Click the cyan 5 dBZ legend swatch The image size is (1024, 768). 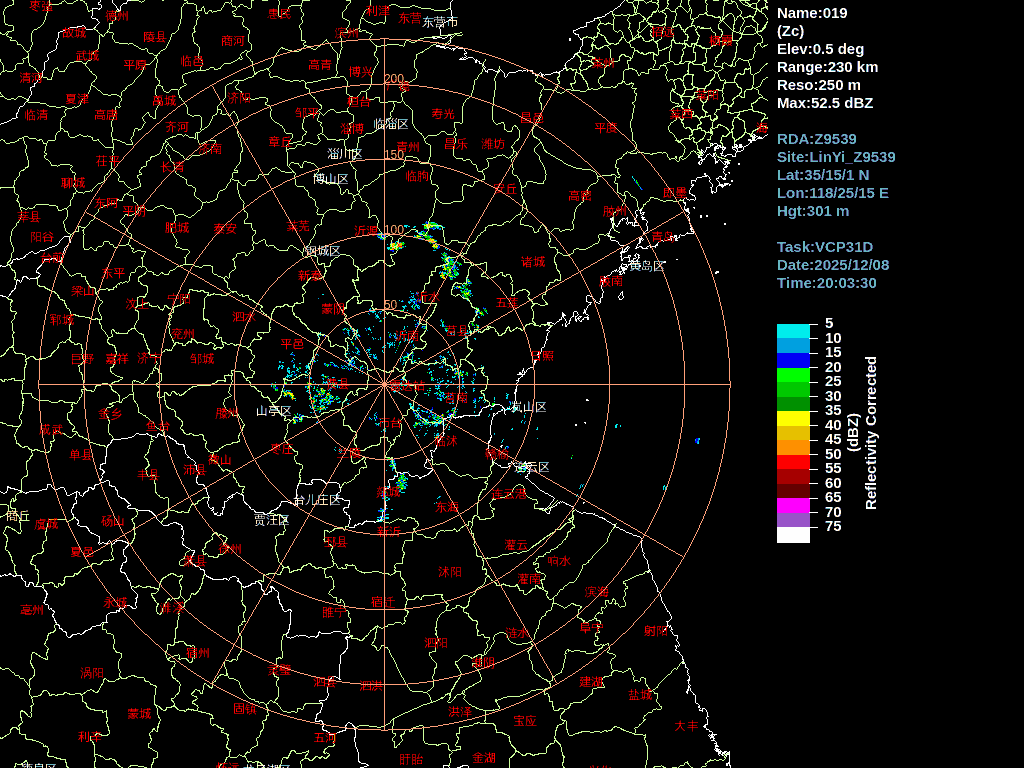[793, 331]
